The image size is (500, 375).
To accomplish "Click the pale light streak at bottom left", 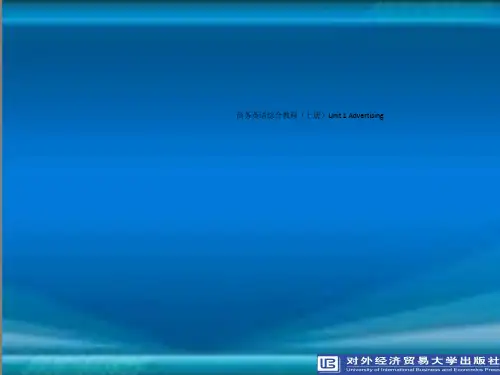I will pos(50,337).
